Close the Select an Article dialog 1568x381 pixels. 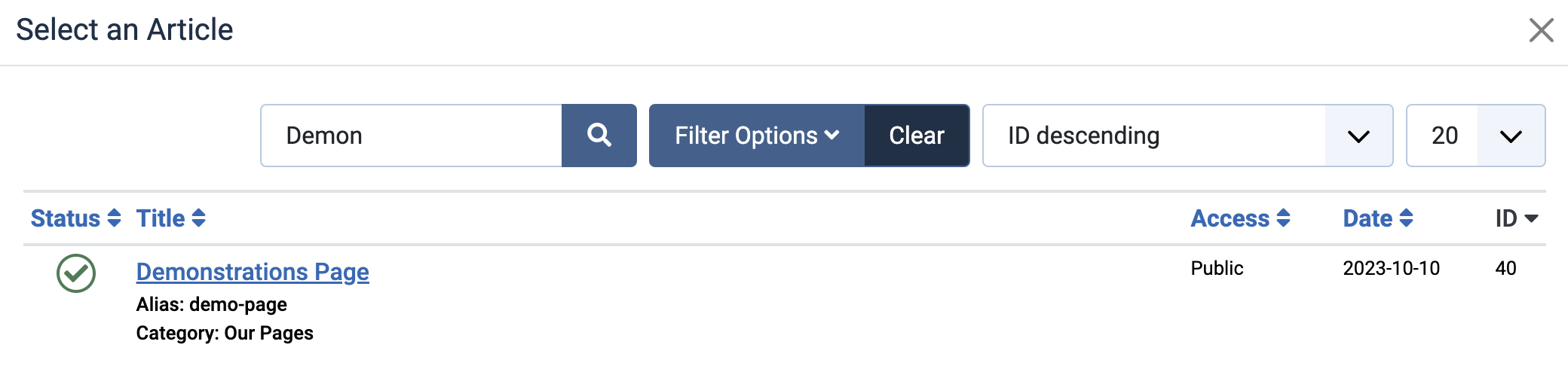point(1541,30)
